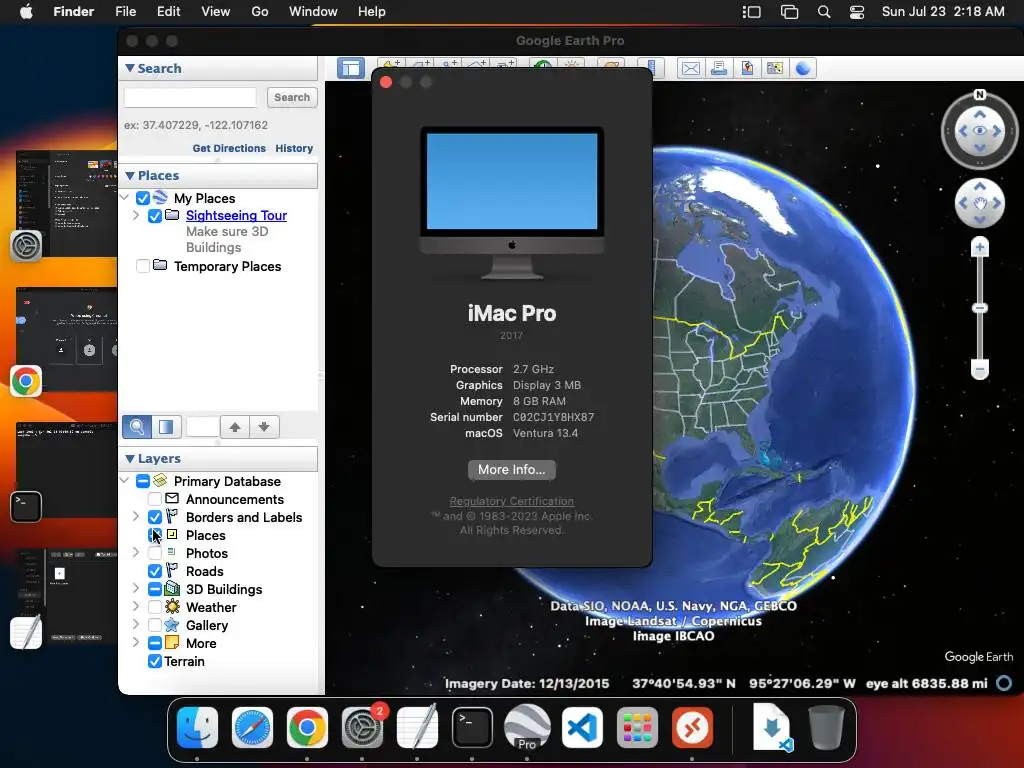Click the Places panel opacity toggle button
The image size is (1024, 768).
click(x=167, y=427)
